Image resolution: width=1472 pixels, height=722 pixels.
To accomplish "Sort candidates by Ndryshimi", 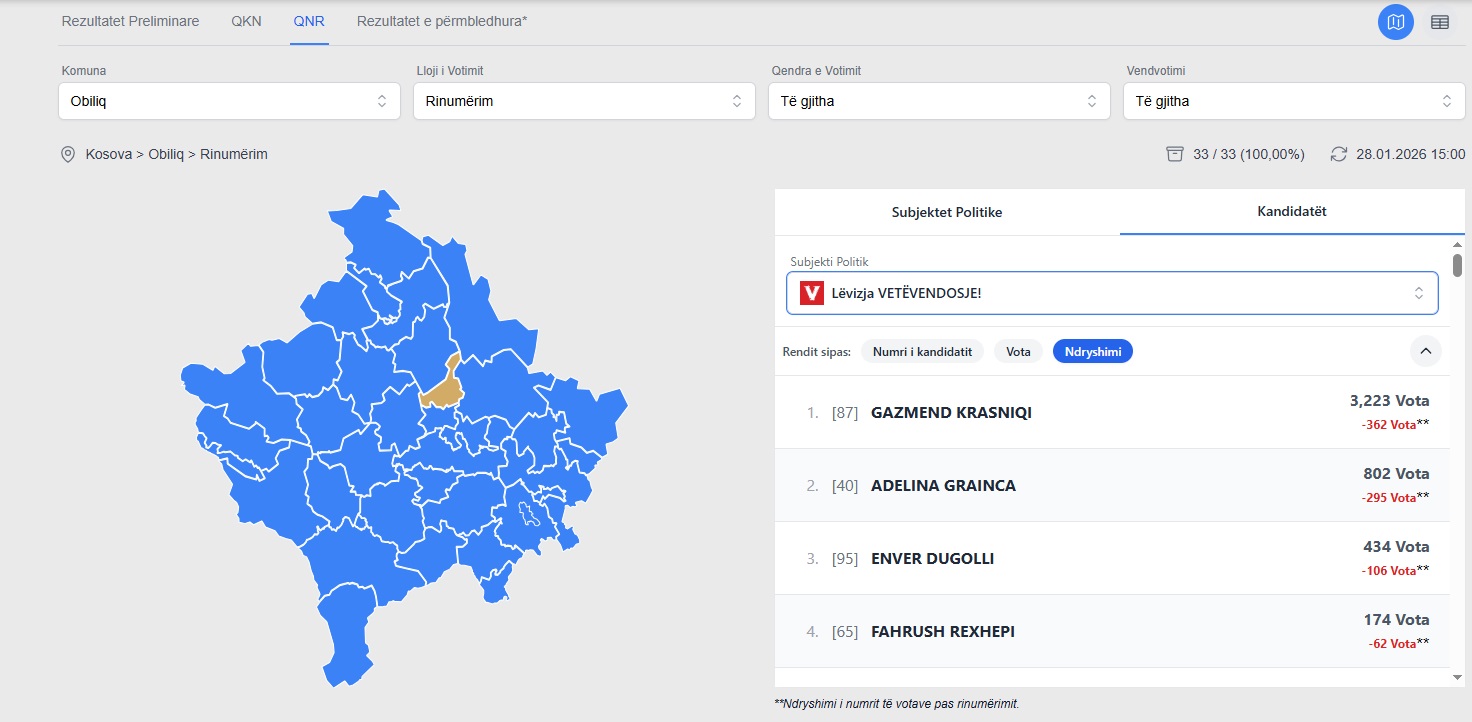I will [x=1092, y=351].
